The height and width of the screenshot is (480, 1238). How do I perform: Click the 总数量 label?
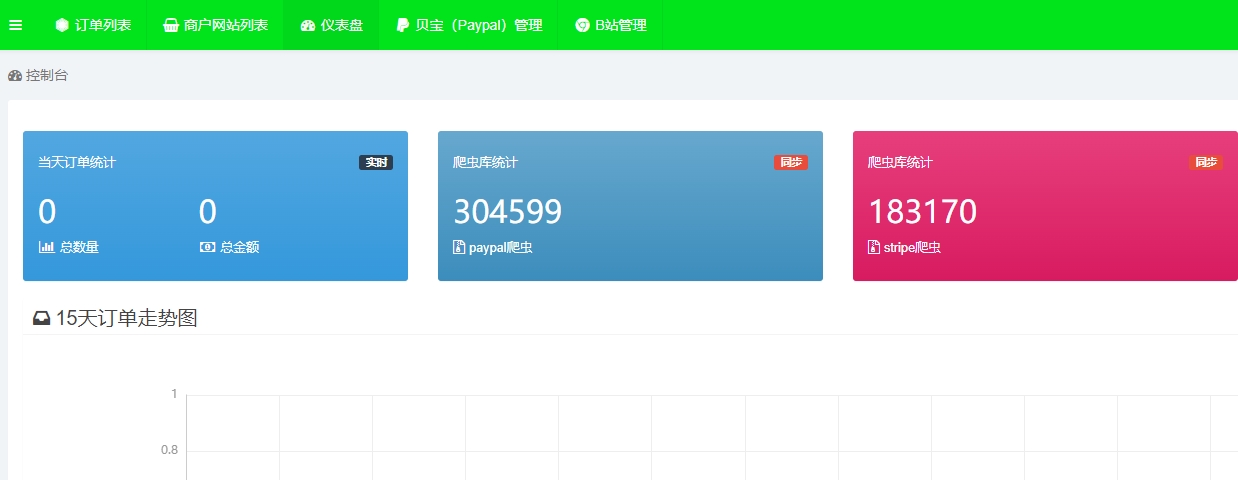coord(79,247)
